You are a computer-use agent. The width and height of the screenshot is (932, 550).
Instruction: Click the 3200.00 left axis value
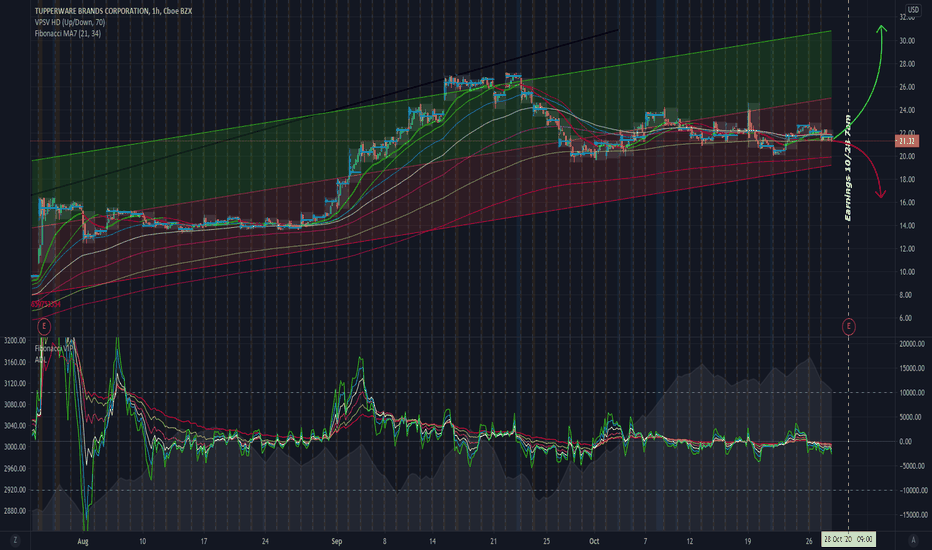15,341
